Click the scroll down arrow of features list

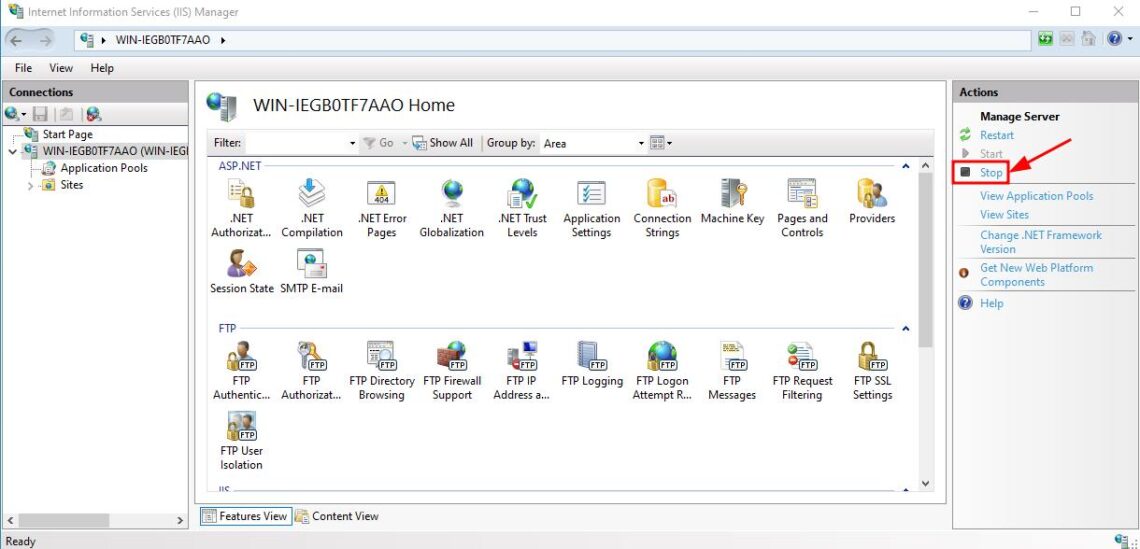(x=926, y=483)
